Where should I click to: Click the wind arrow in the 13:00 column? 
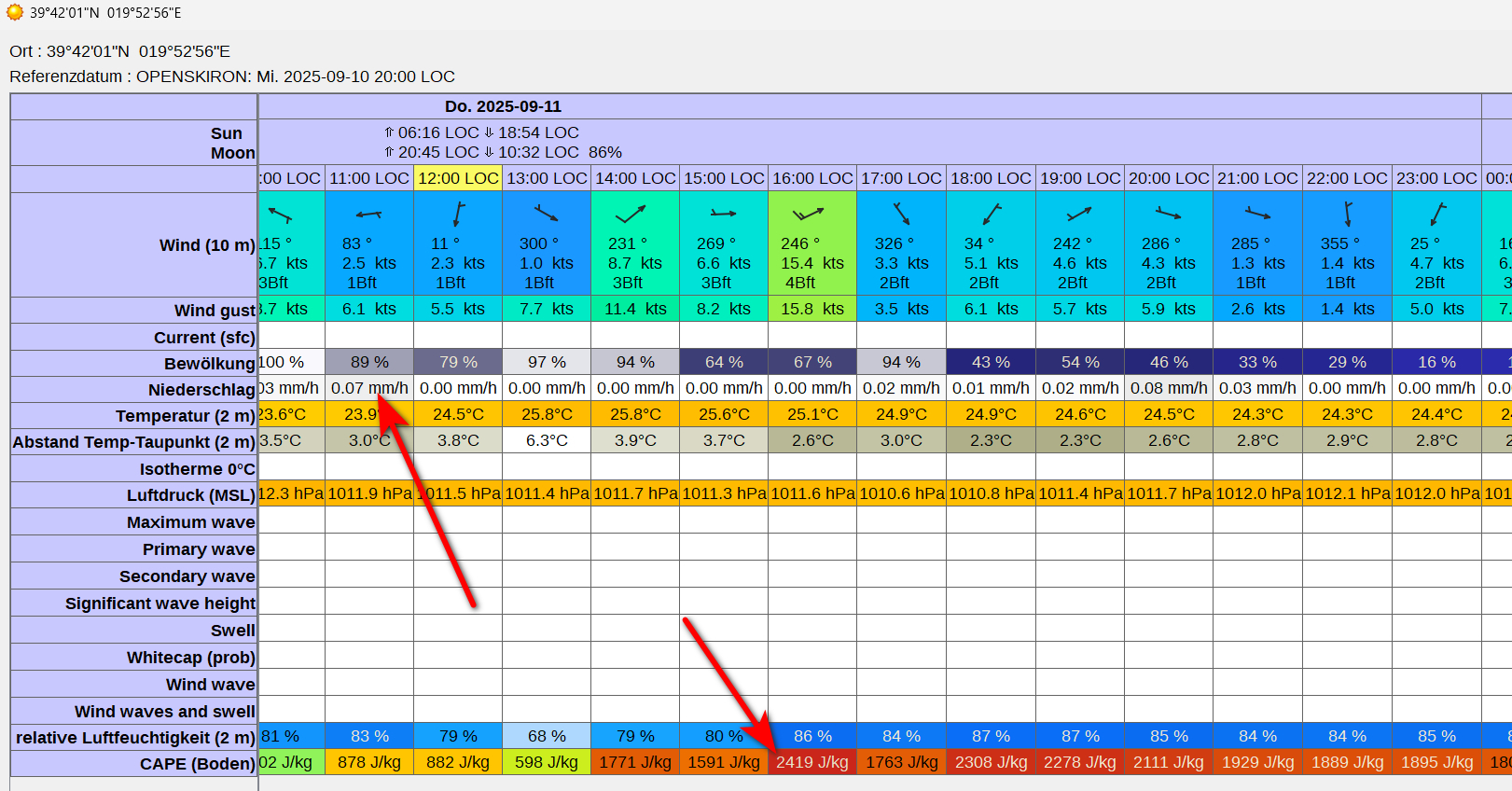tap(547, 215)
